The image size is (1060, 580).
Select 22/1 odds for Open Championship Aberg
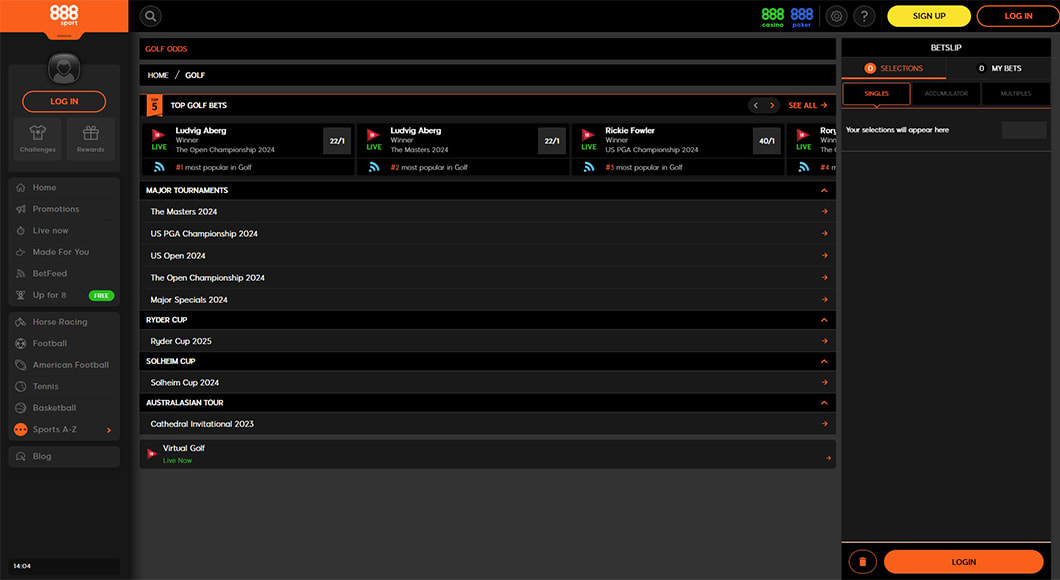click(x=337, y=141)
